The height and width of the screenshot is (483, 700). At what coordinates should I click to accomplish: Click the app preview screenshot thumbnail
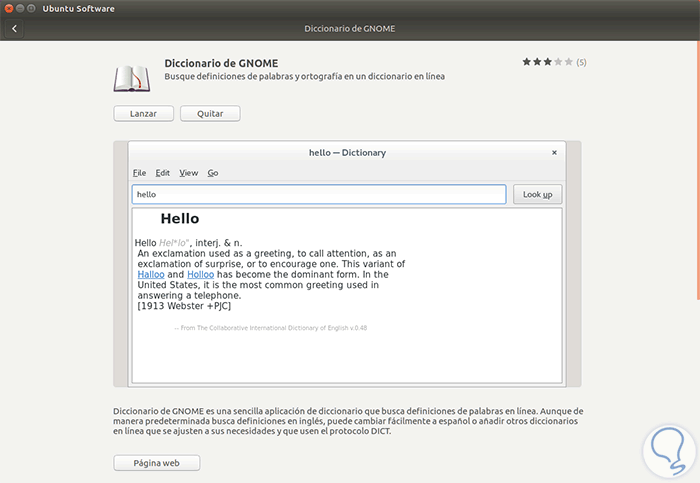[x=347, y=264]
